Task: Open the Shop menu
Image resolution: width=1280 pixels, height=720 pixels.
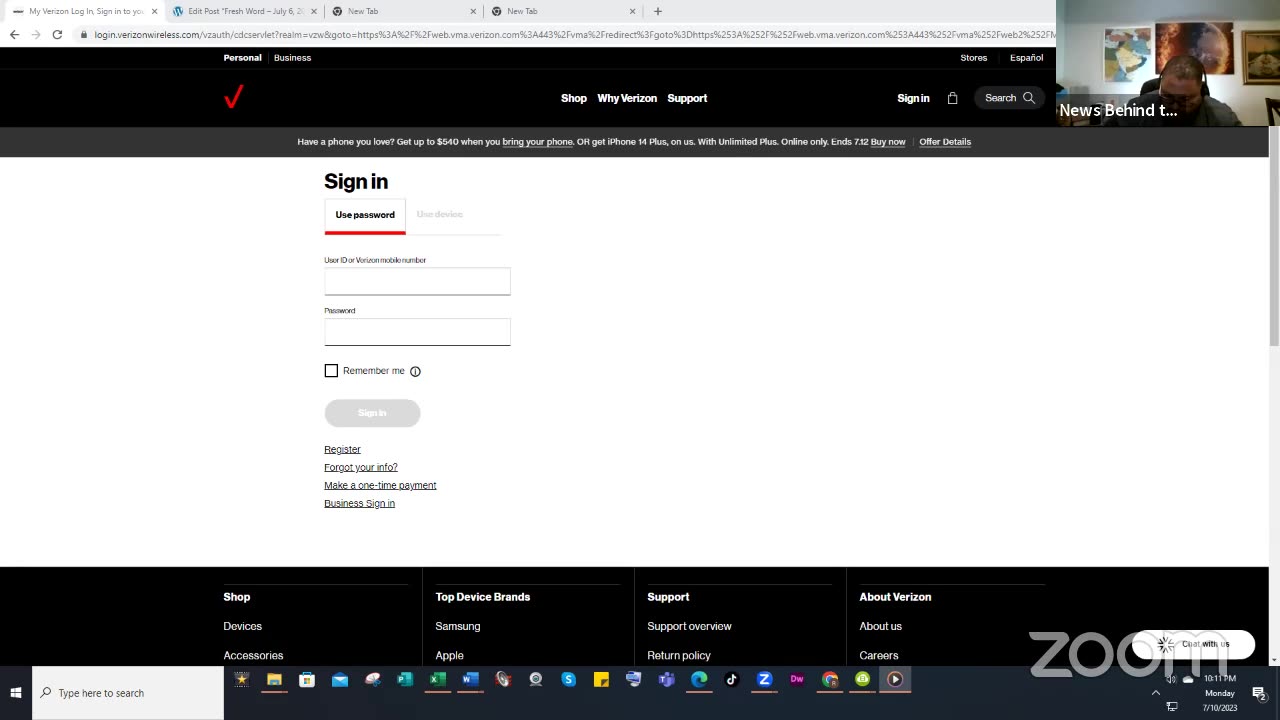Action: coord(574,98)
